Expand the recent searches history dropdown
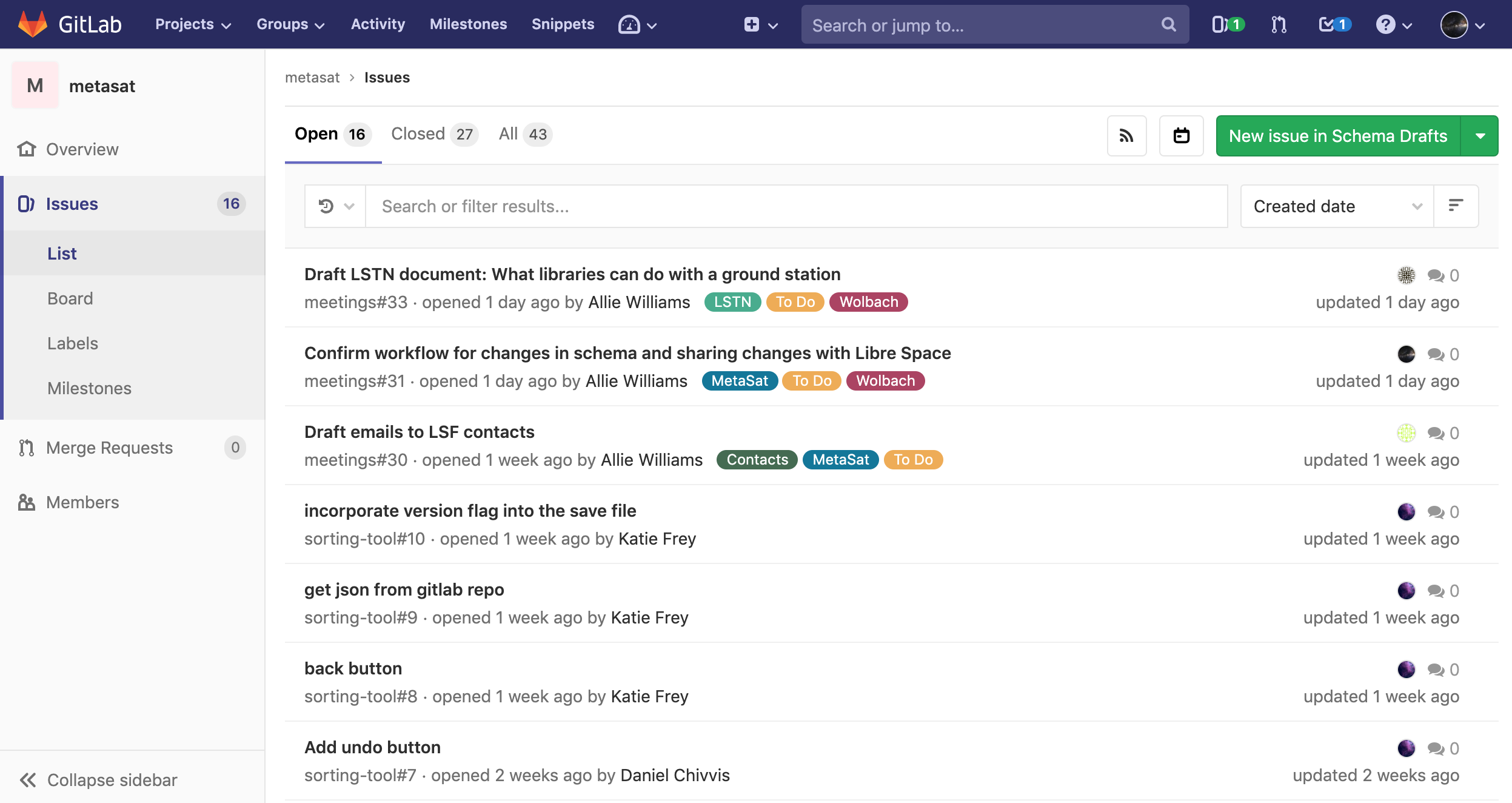Image resolution: width=1512 pixels, height=803 pixels. pos(335,206)
